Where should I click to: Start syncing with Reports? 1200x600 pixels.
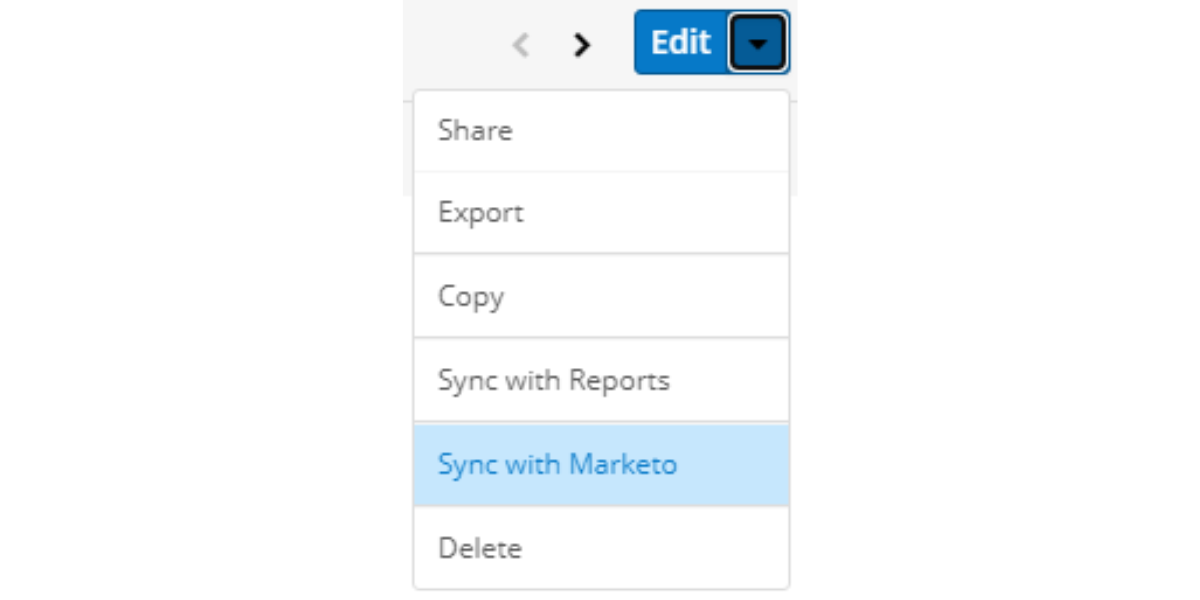click(601, 381)
